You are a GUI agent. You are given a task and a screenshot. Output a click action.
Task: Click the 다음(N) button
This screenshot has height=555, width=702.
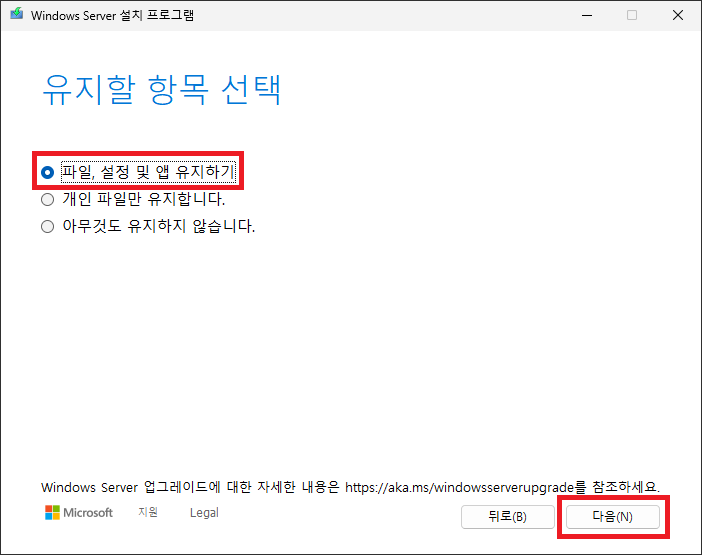point(612,517)
